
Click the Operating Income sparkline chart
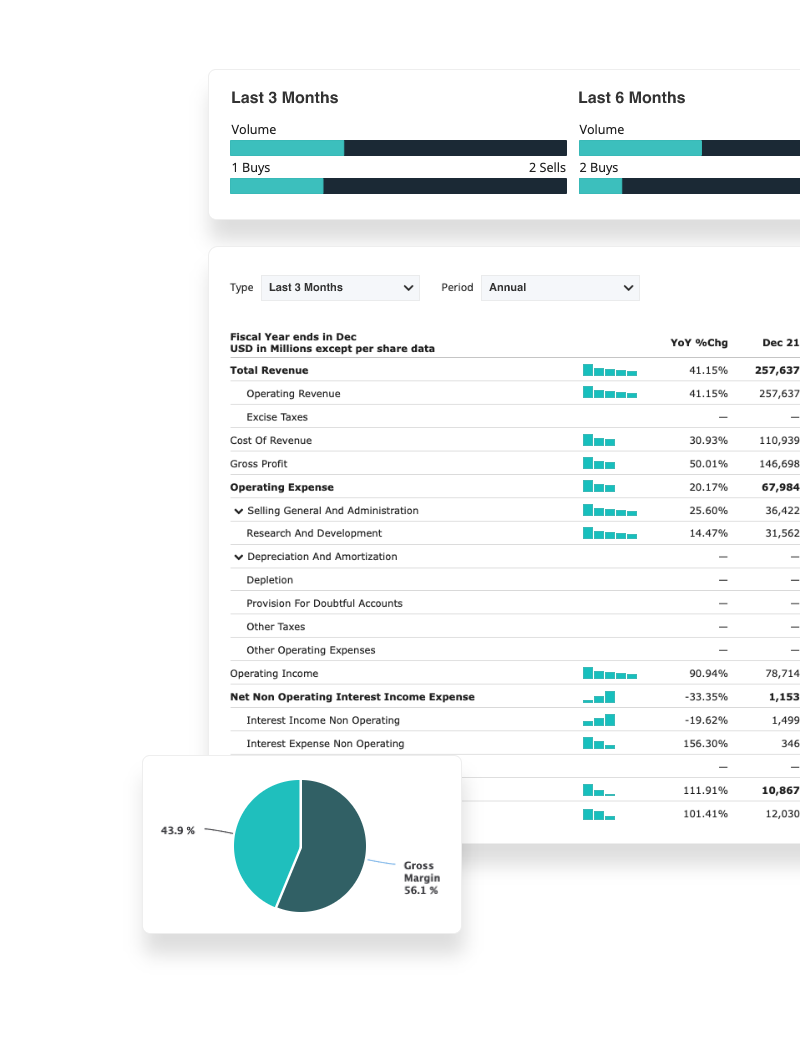coord(609,674)
